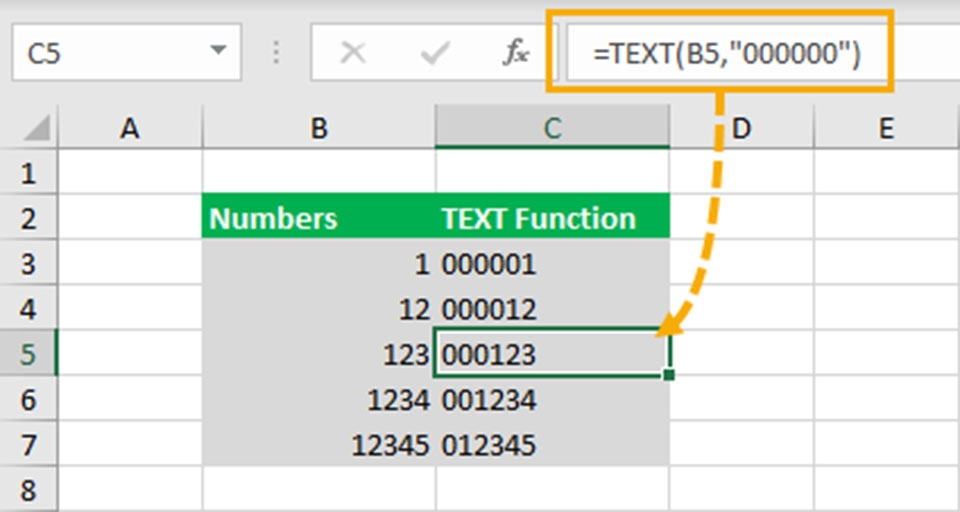The height and width of the screenshot is (512, 960).
Task: Click the fill handle of cell C5
Action: 669,374
